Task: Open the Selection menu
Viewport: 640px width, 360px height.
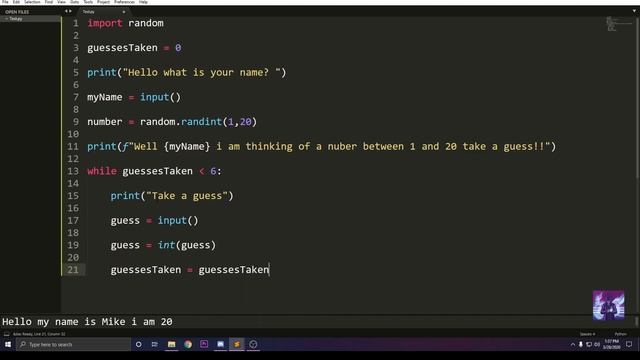Action: click(32, 2)
